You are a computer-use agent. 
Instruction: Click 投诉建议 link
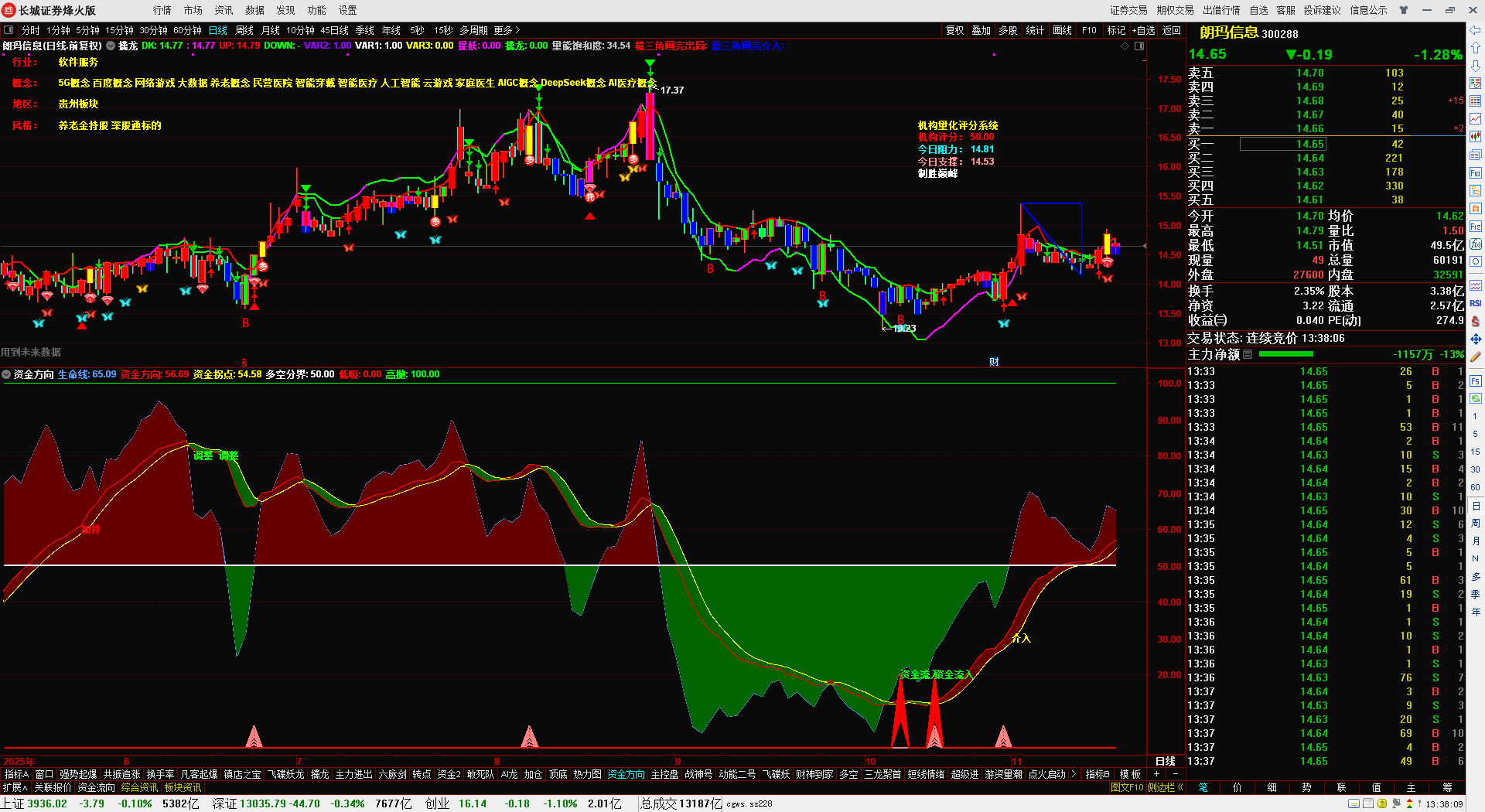(x=1323, y=10)
